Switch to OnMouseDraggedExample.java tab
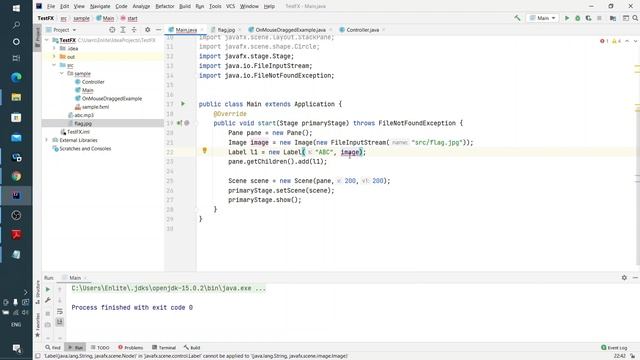 [x=290, y=30]
